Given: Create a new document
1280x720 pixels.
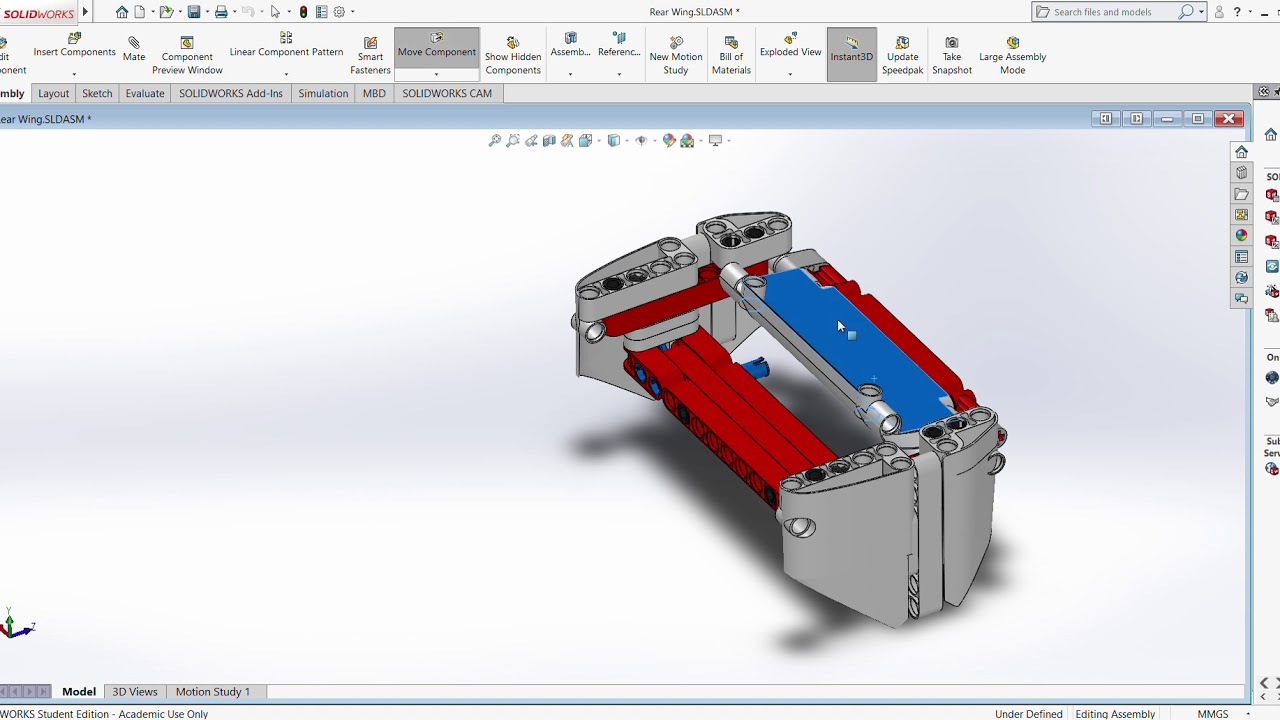Looking at the screenshot, I should (x=141, y=12).
